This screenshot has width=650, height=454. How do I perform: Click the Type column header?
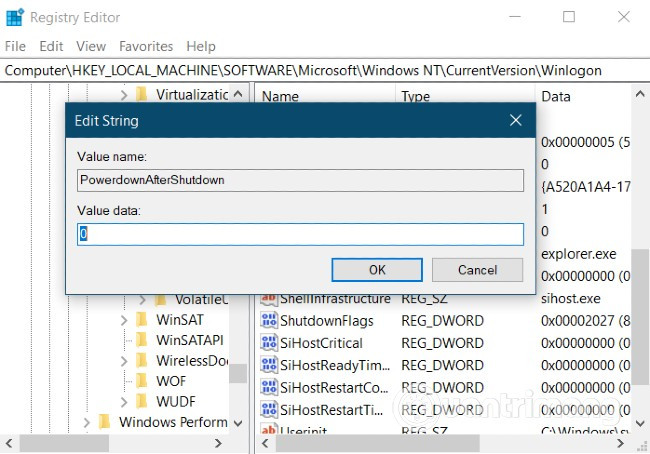point(415,97)
